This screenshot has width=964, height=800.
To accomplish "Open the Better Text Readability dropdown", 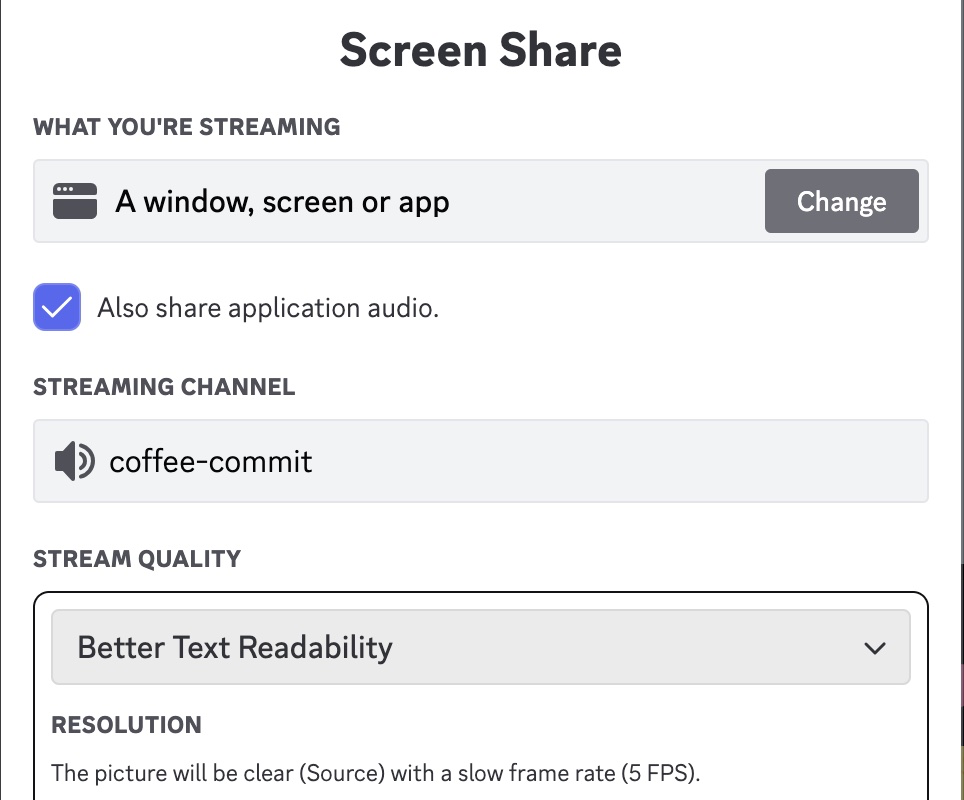I will (x=235, y=647).
